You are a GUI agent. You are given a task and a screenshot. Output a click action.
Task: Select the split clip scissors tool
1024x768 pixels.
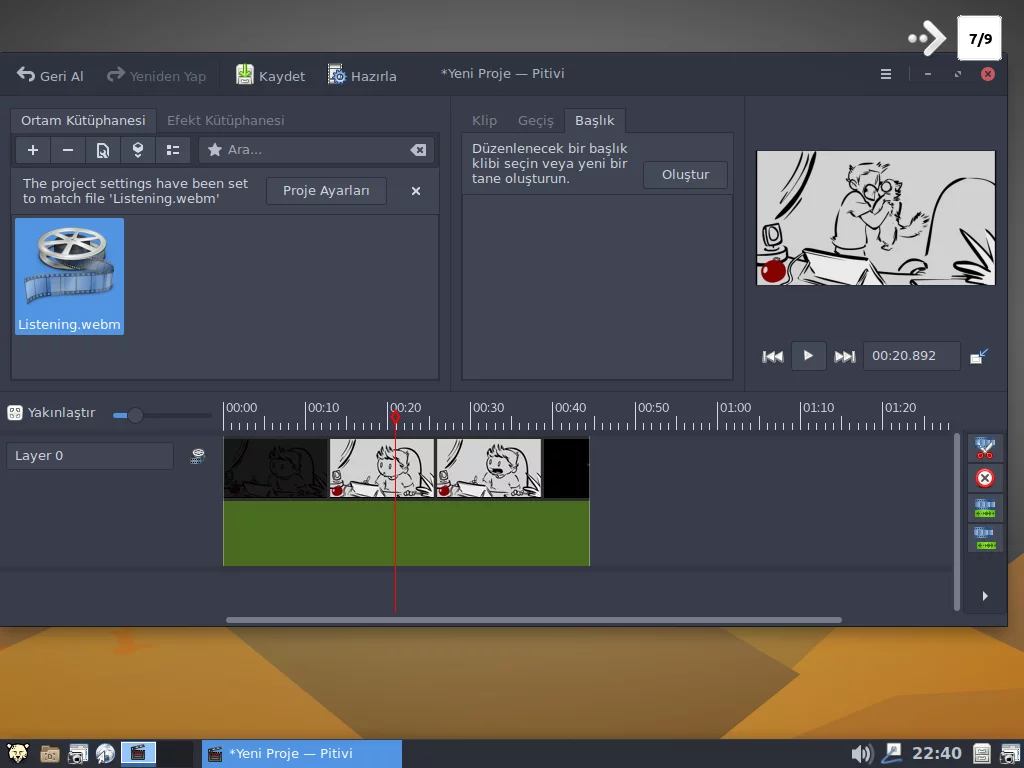coord(985,447)
